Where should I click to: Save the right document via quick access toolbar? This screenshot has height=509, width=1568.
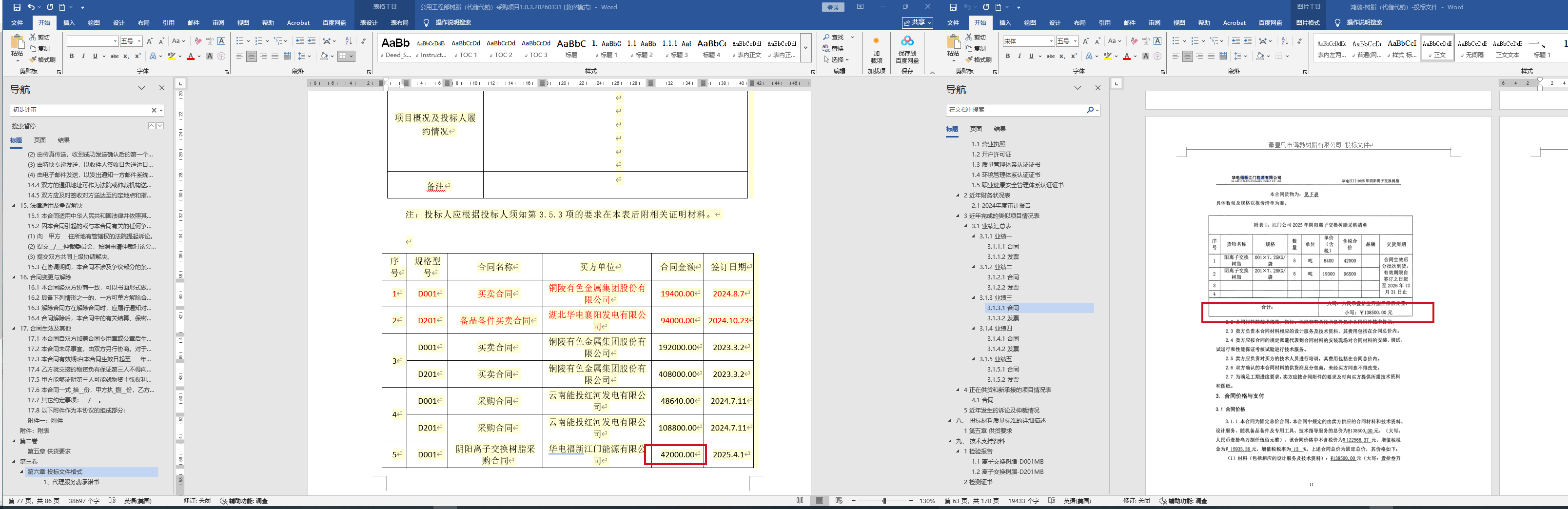tap(953, 7)
